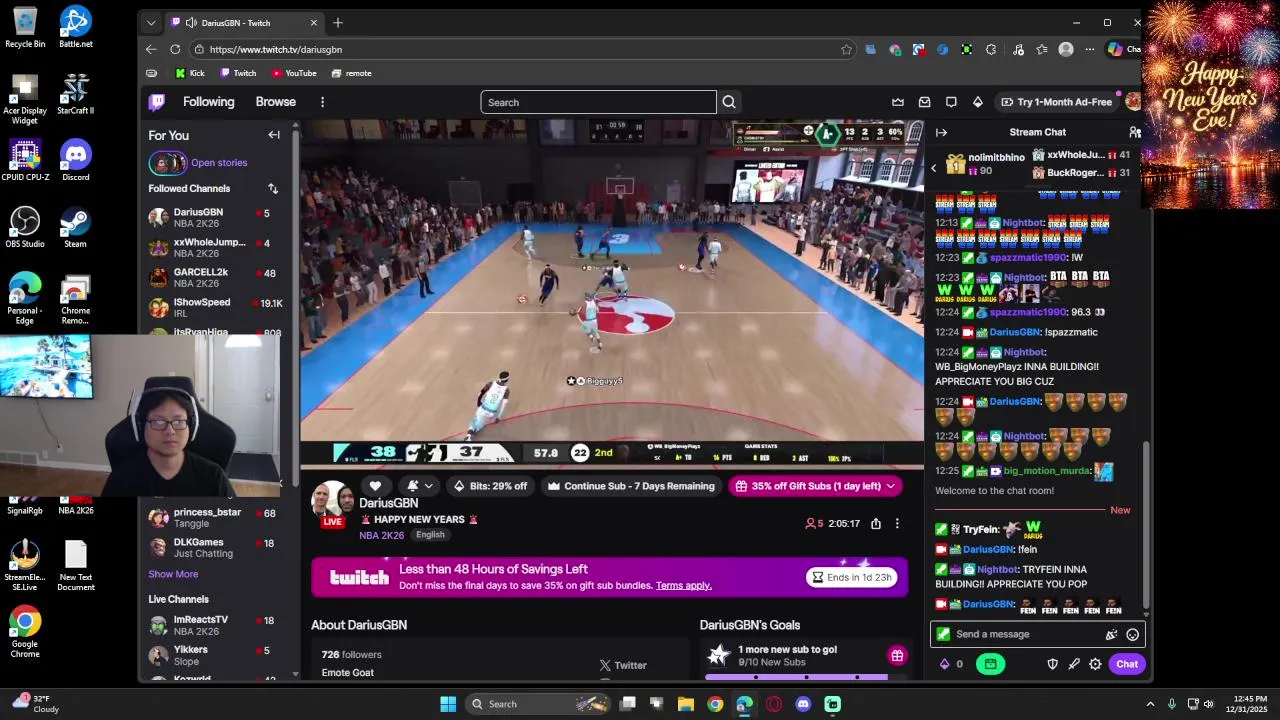Open mod tools sword icon
Viewport: 1280px width, 720px height.
1074,664
